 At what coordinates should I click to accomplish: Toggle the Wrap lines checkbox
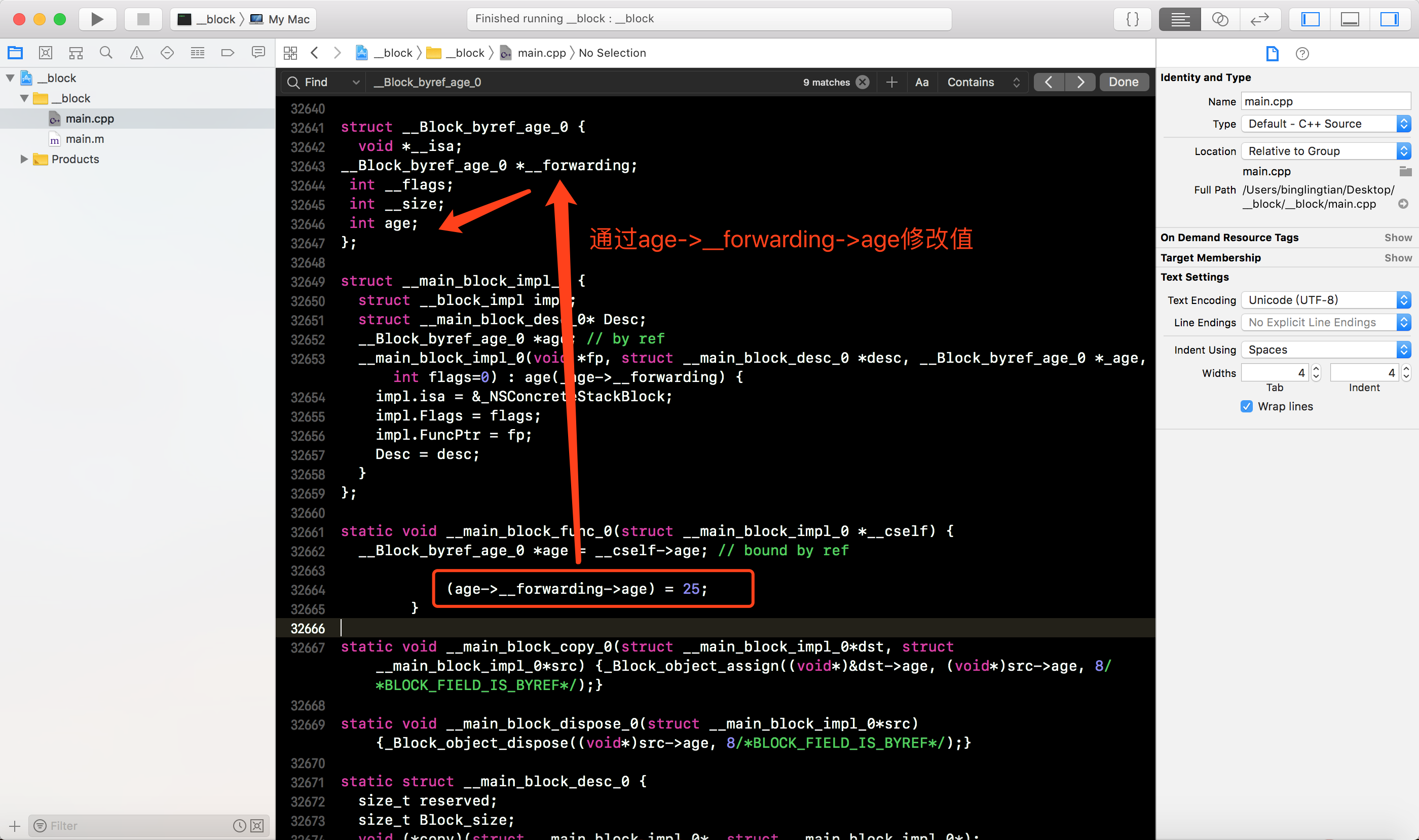point(1247,406)
